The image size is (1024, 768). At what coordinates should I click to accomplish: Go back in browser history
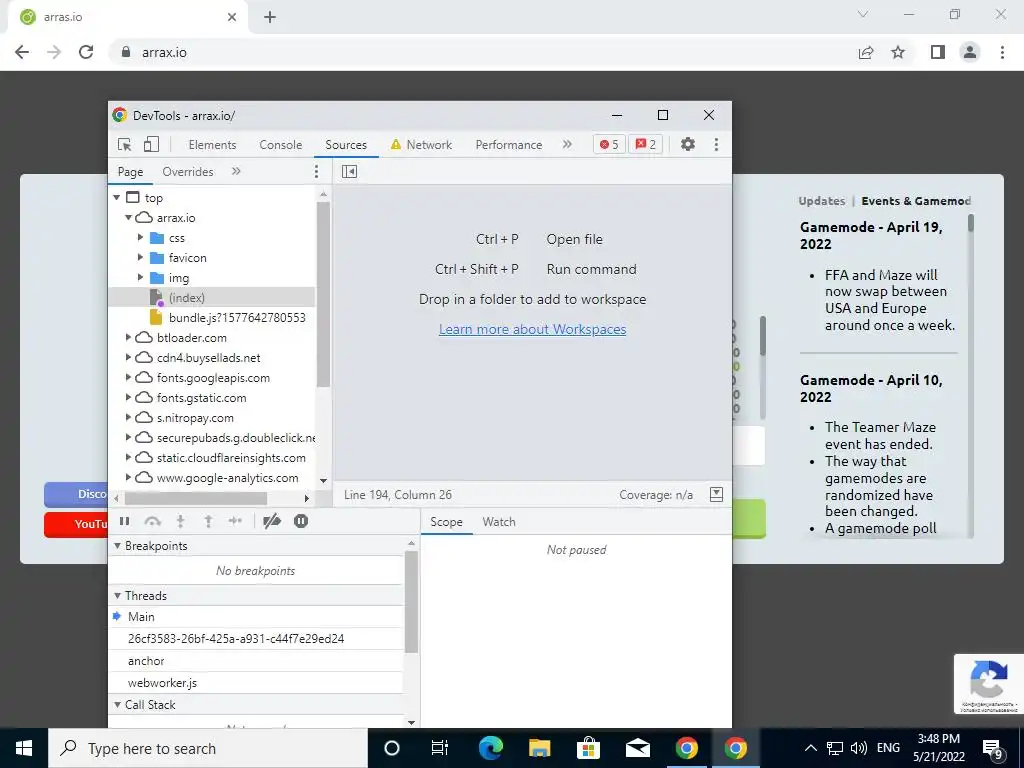click(22, 52)
